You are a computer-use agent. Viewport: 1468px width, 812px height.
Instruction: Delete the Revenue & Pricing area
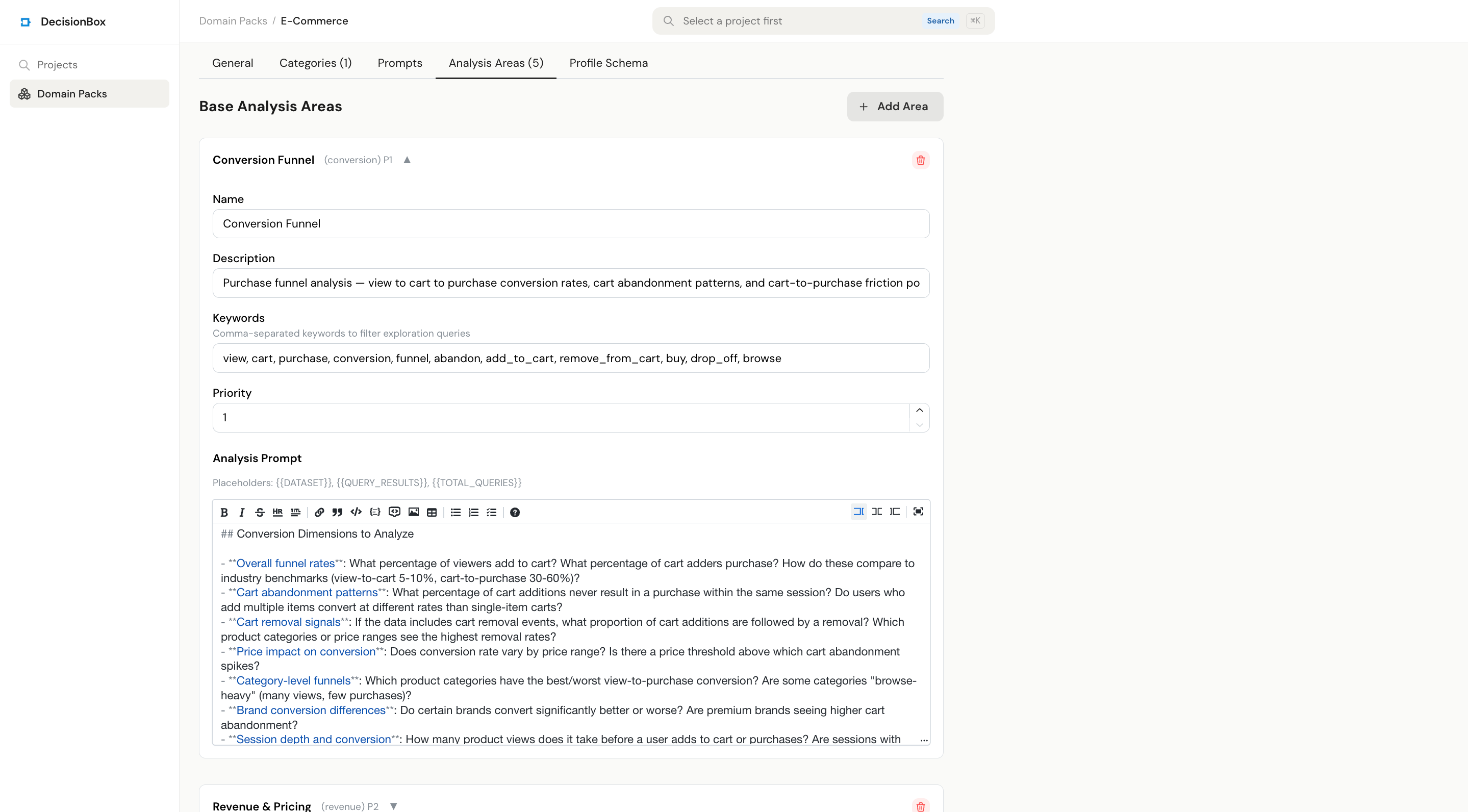pyautogui.click(x=920, y=806)
